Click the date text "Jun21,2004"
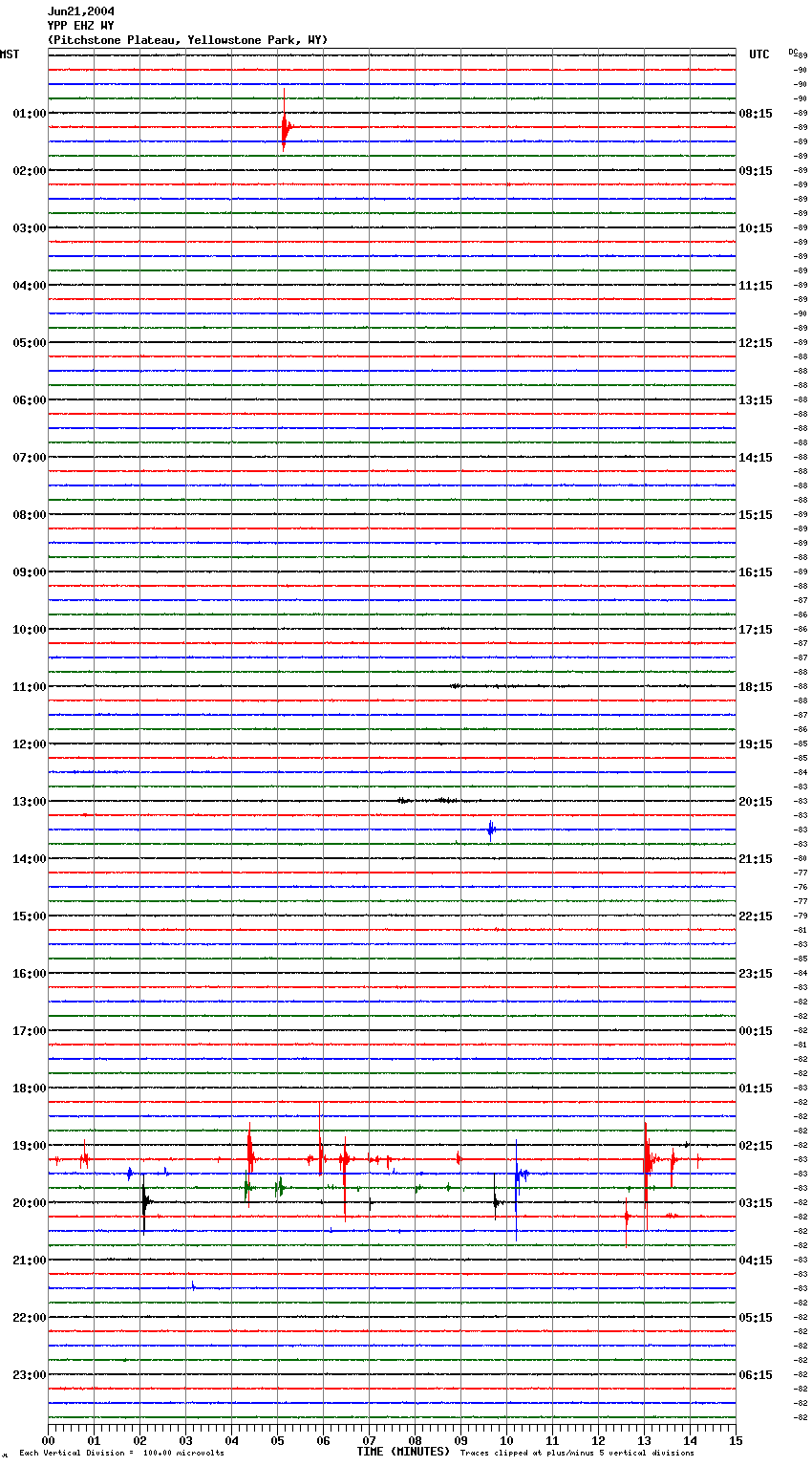The image size is (812, 1466). pos(81,11)
